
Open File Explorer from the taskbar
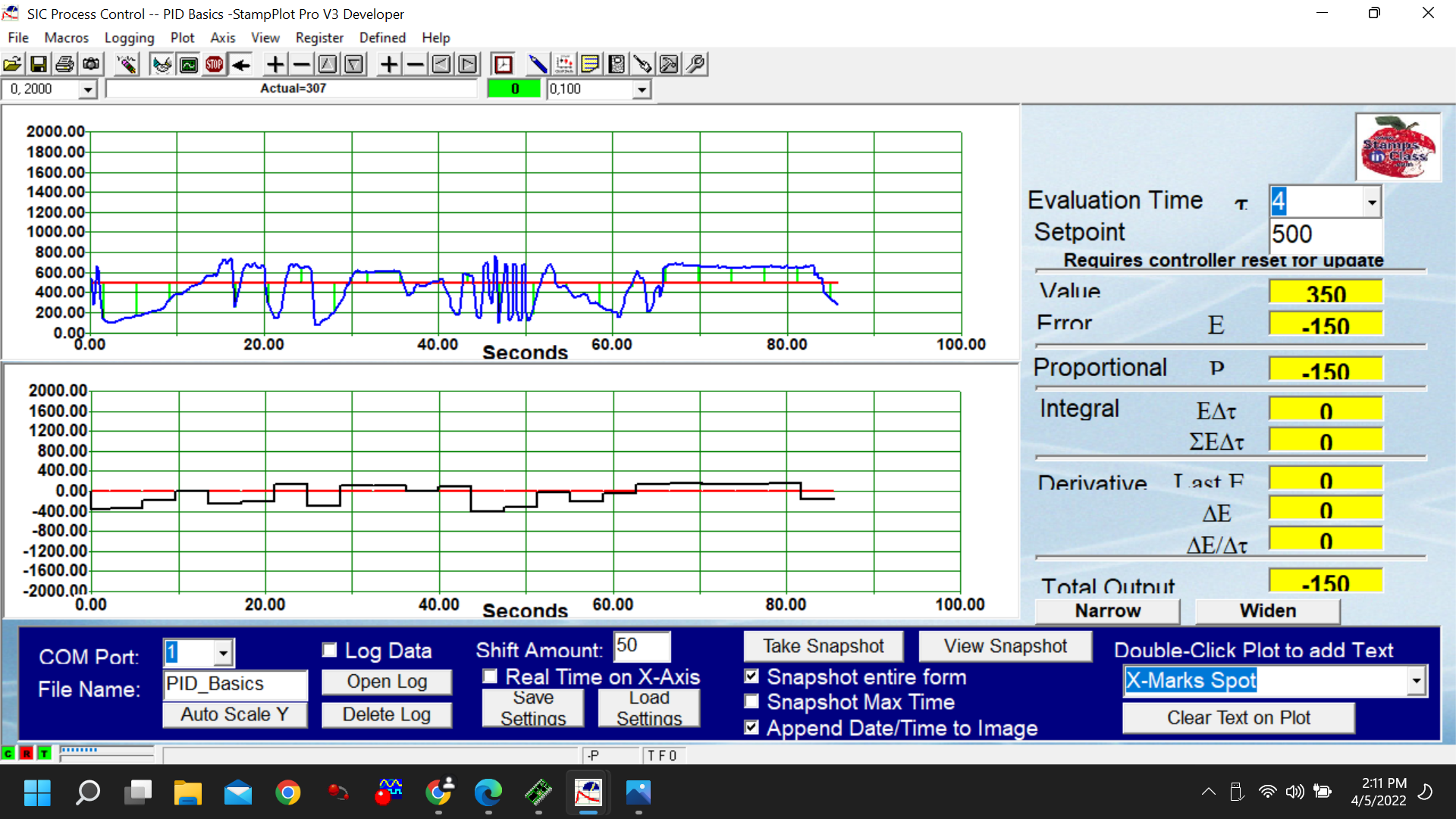[187, 792]
